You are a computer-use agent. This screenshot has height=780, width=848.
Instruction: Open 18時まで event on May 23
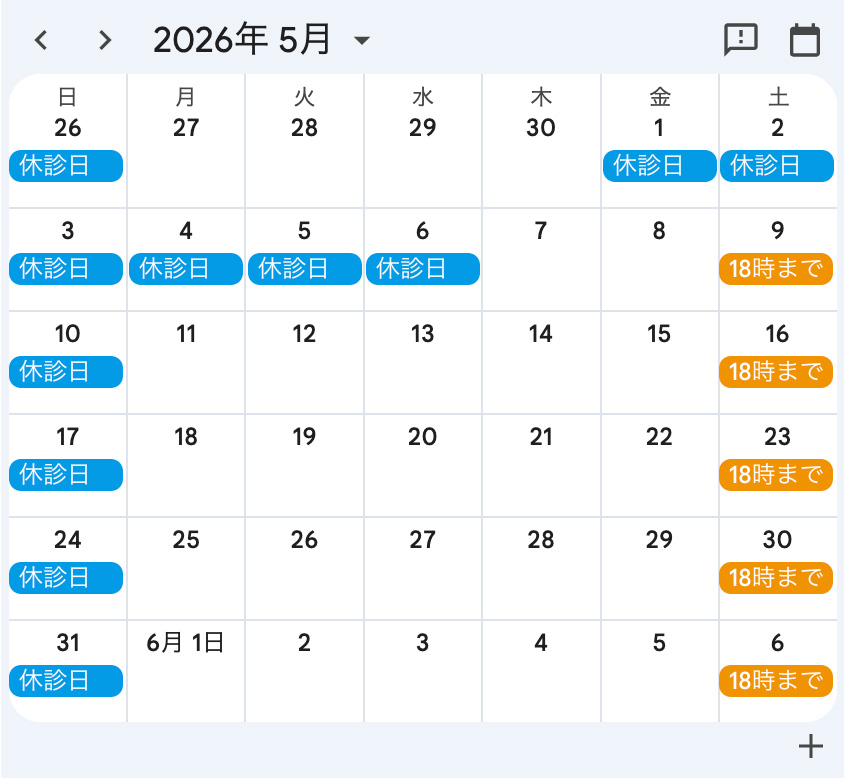776,475
